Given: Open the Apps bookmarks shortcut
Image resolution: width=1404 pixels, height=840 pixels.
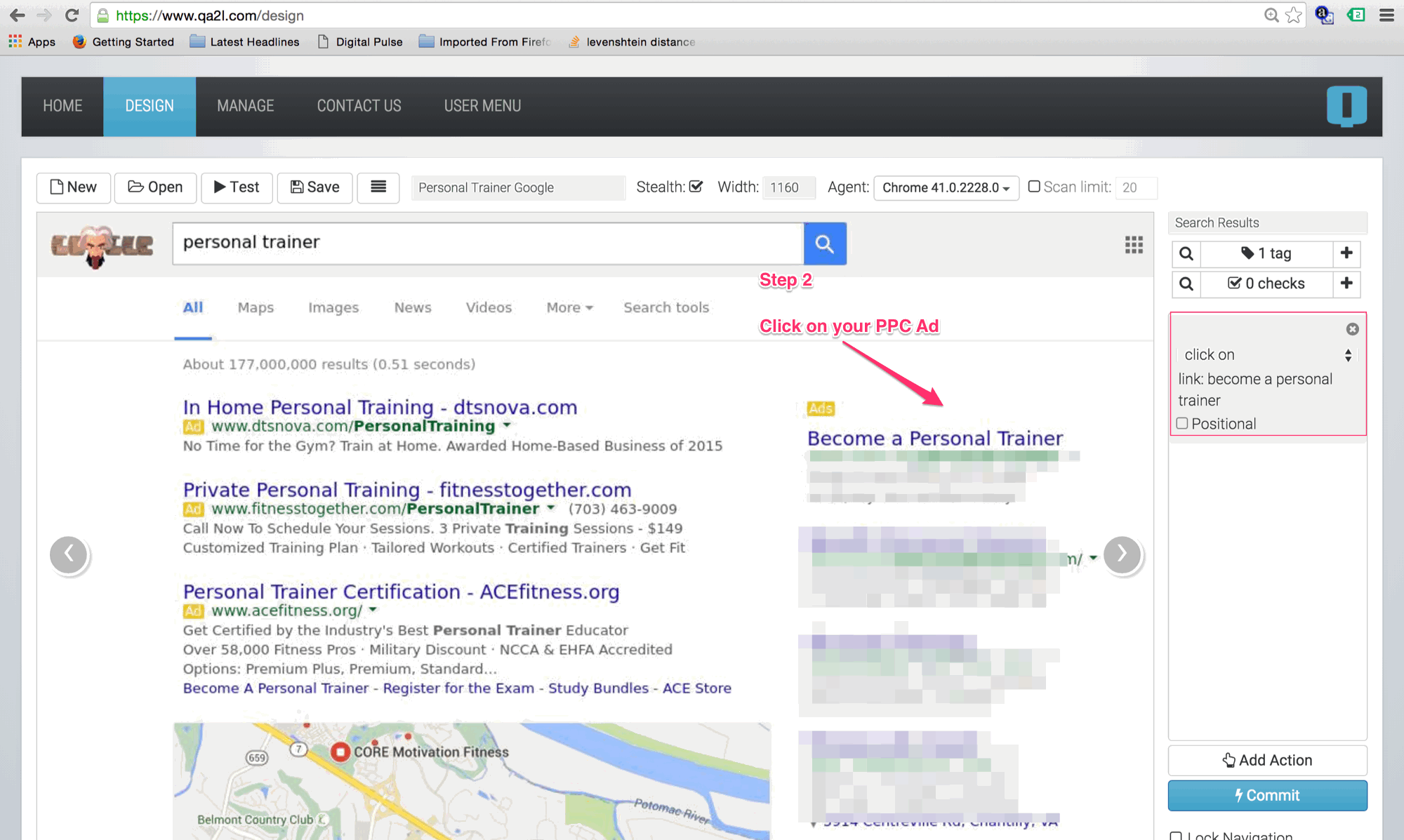Looking at the screenshot, I should 32,41.
